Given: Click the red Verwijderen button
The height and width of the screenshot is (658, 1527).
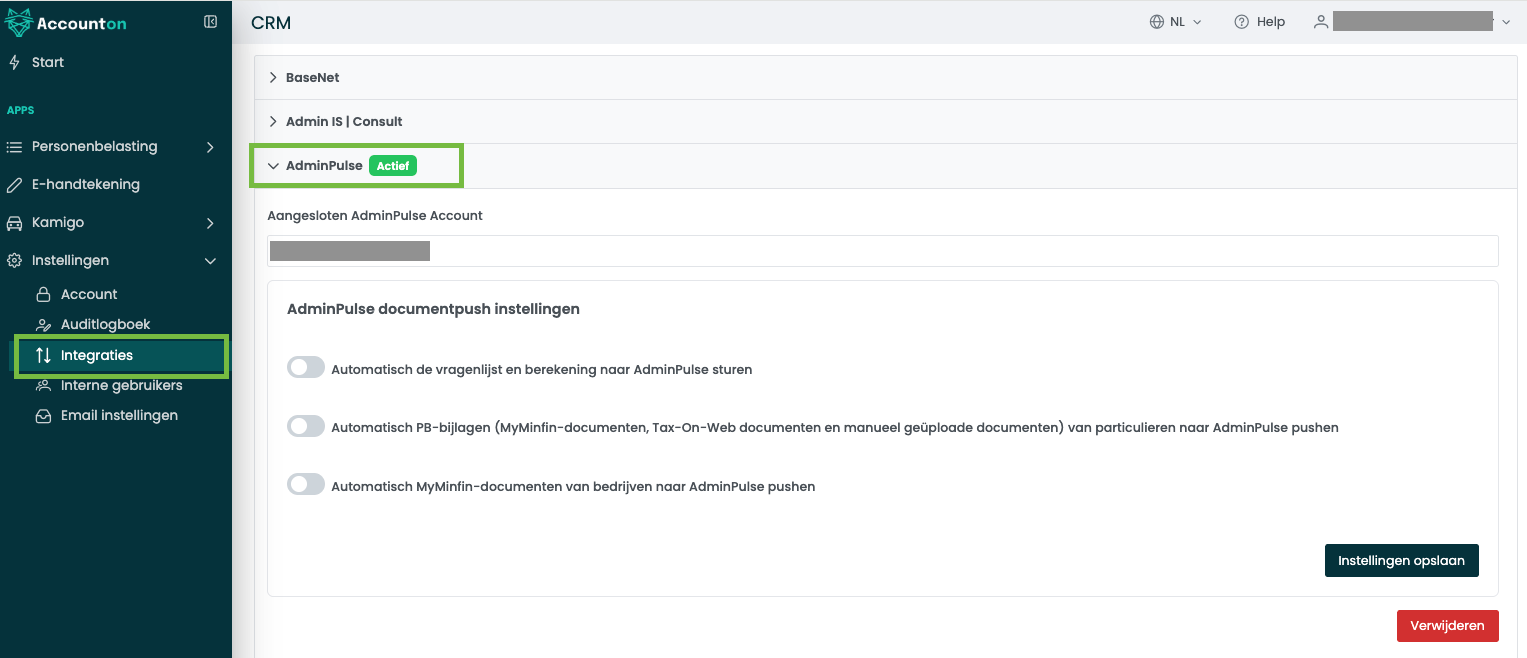Looking at the screenshot, I should (1447, 626).
